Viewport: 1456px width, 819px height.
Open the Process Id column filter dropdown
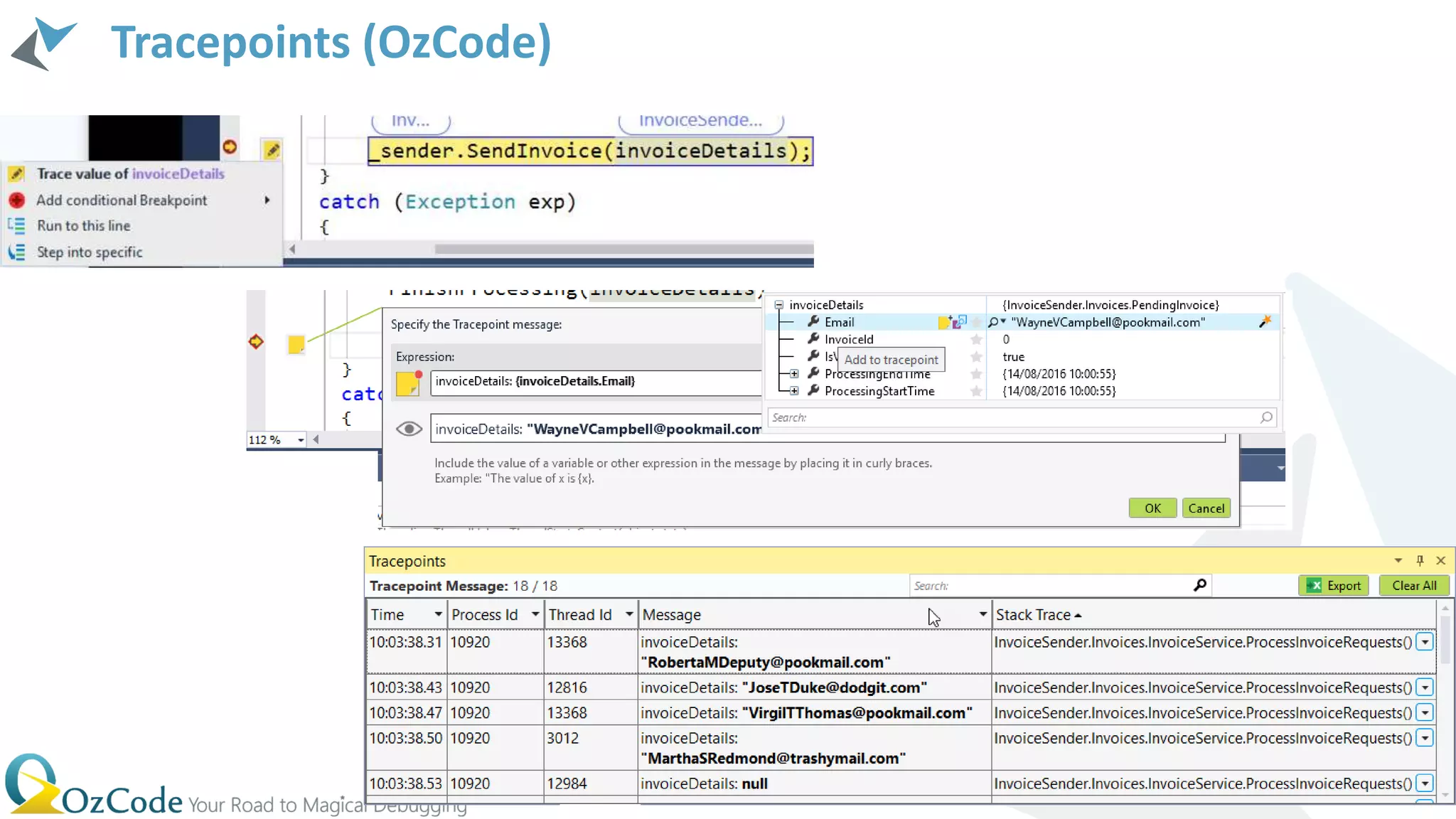pyautogui.click(x=535, y=614)
